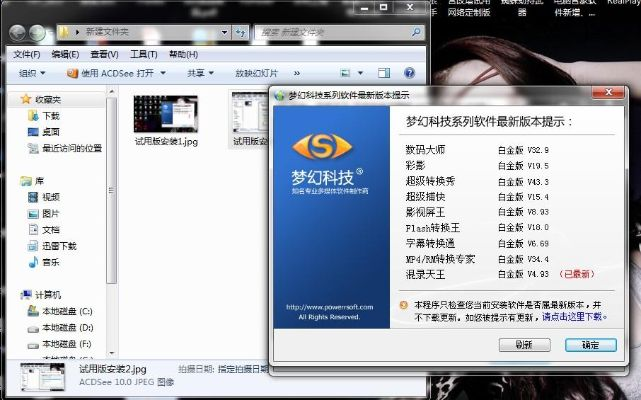This screenshot has width=641, height=400.
Task: Click the 混录天王 version row
Action: point(477,274)
